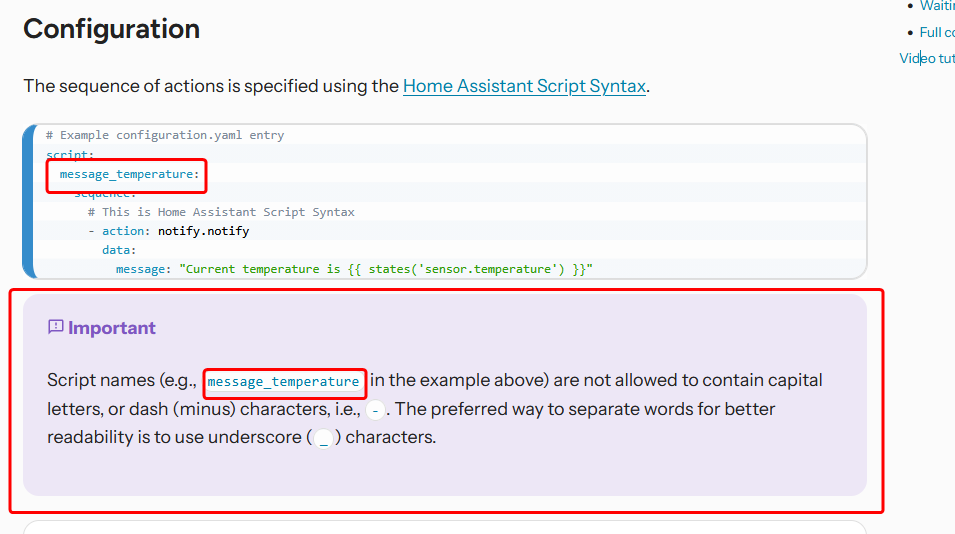Screen dimensions: 955x534
Task: Open the sidebar link starting with "Waiti"
Action: pyautogui.click(x=937, y=6)
